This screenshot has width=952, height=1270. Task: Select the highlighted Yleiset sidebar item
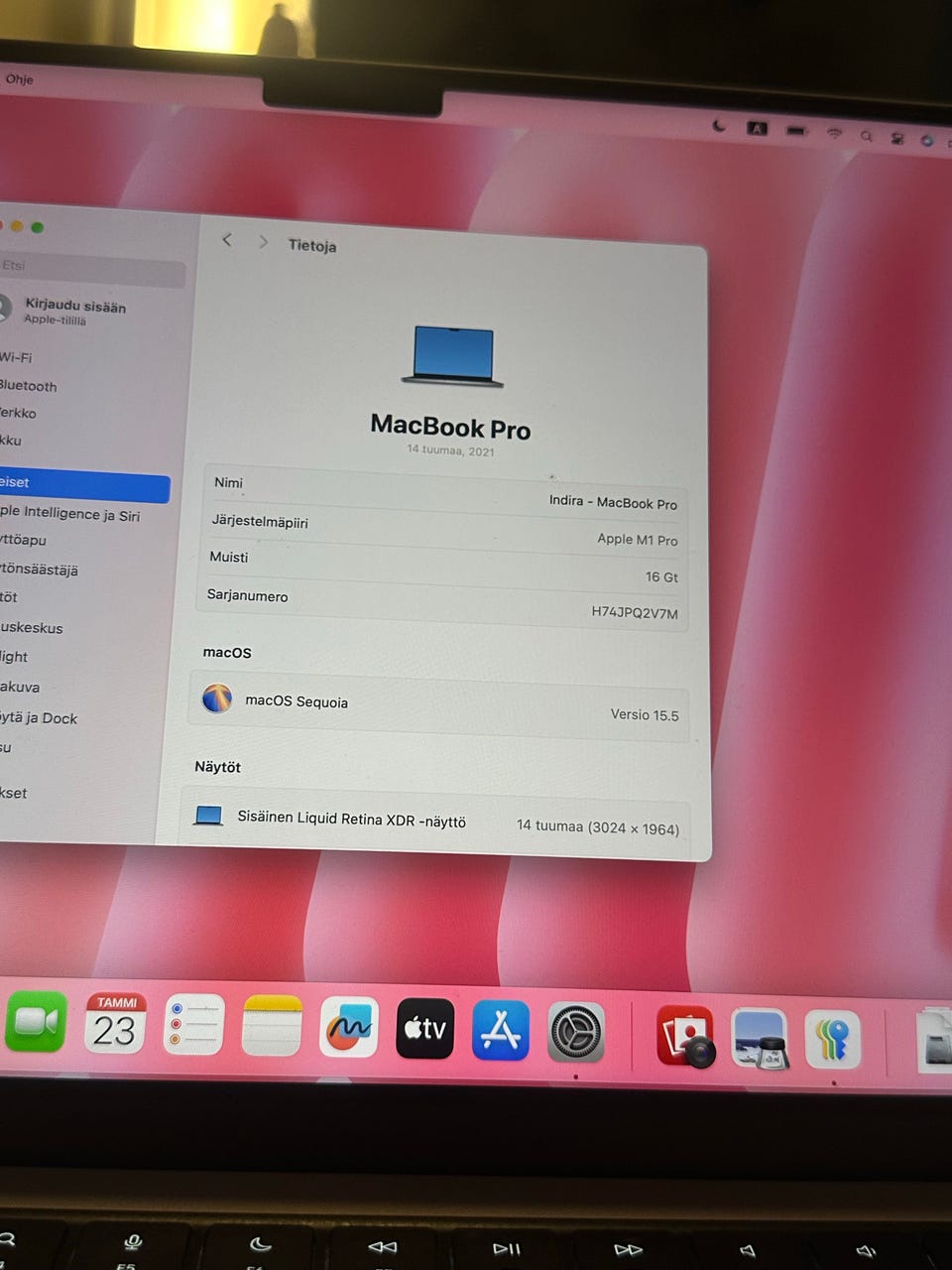point(84,484)
